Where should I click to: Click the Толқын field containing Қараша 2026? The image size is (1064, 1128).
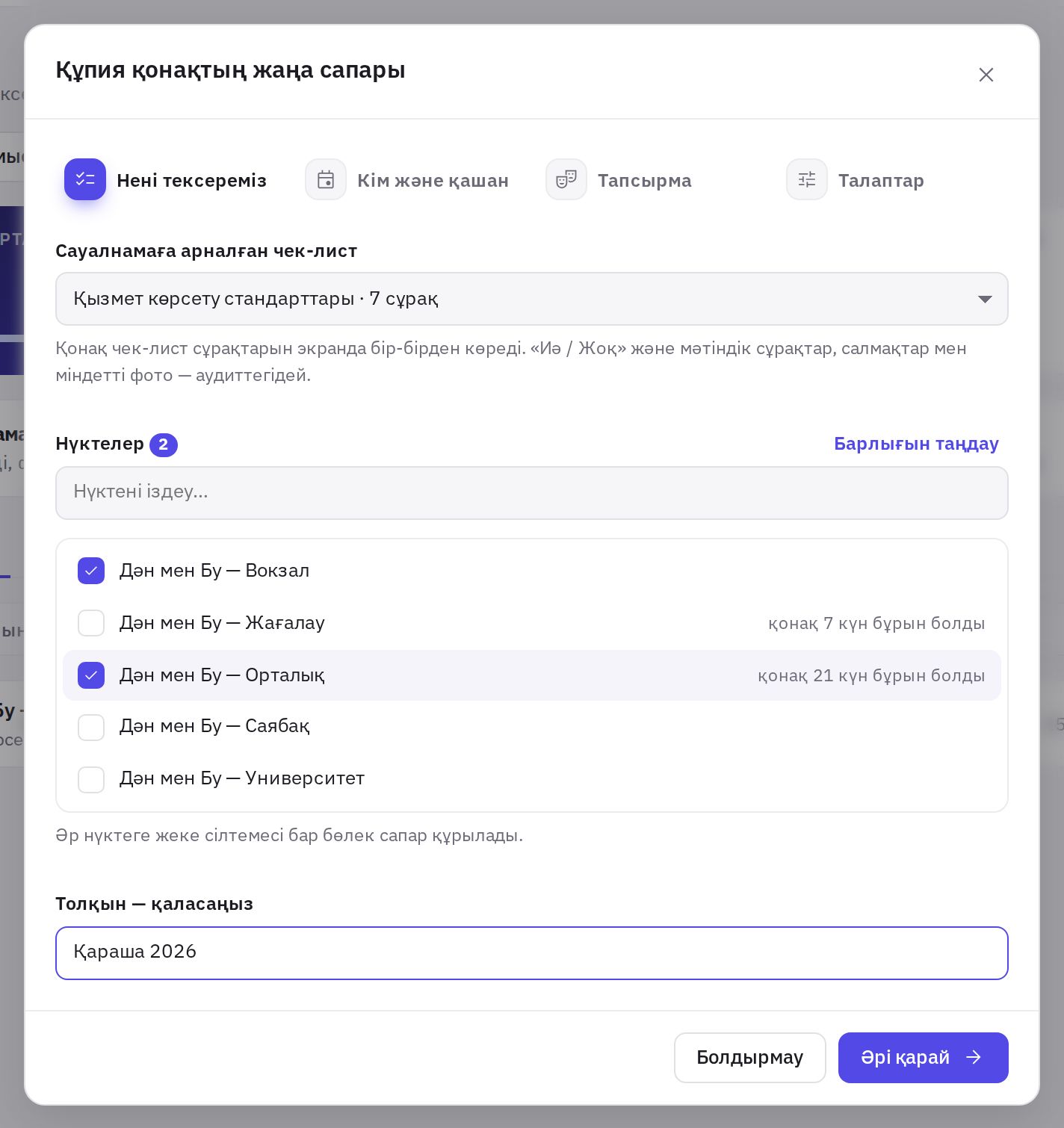point(532,953)
